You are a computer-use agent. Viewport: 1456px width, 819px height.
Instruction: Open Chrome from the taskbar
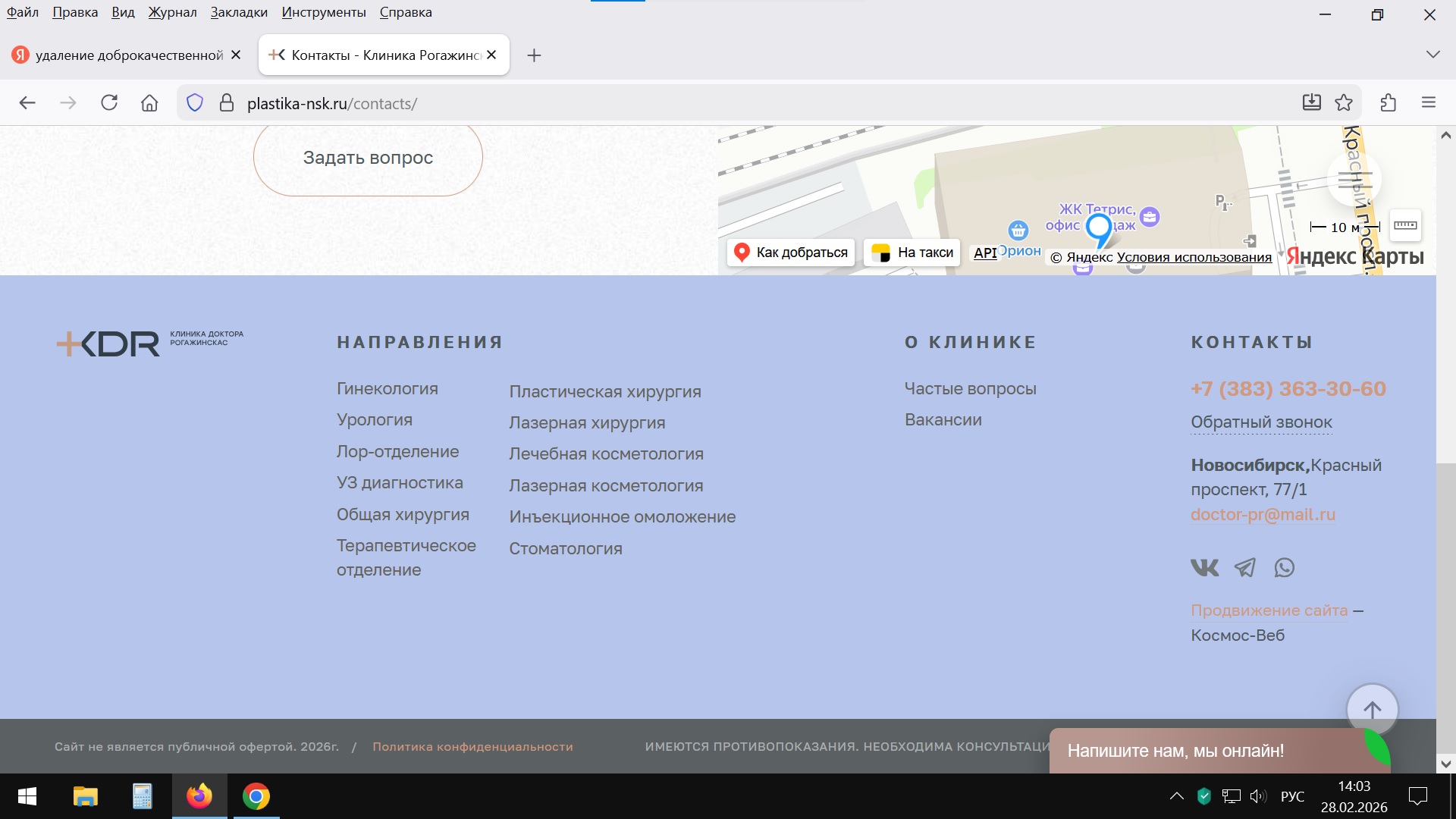coord(256,796)
